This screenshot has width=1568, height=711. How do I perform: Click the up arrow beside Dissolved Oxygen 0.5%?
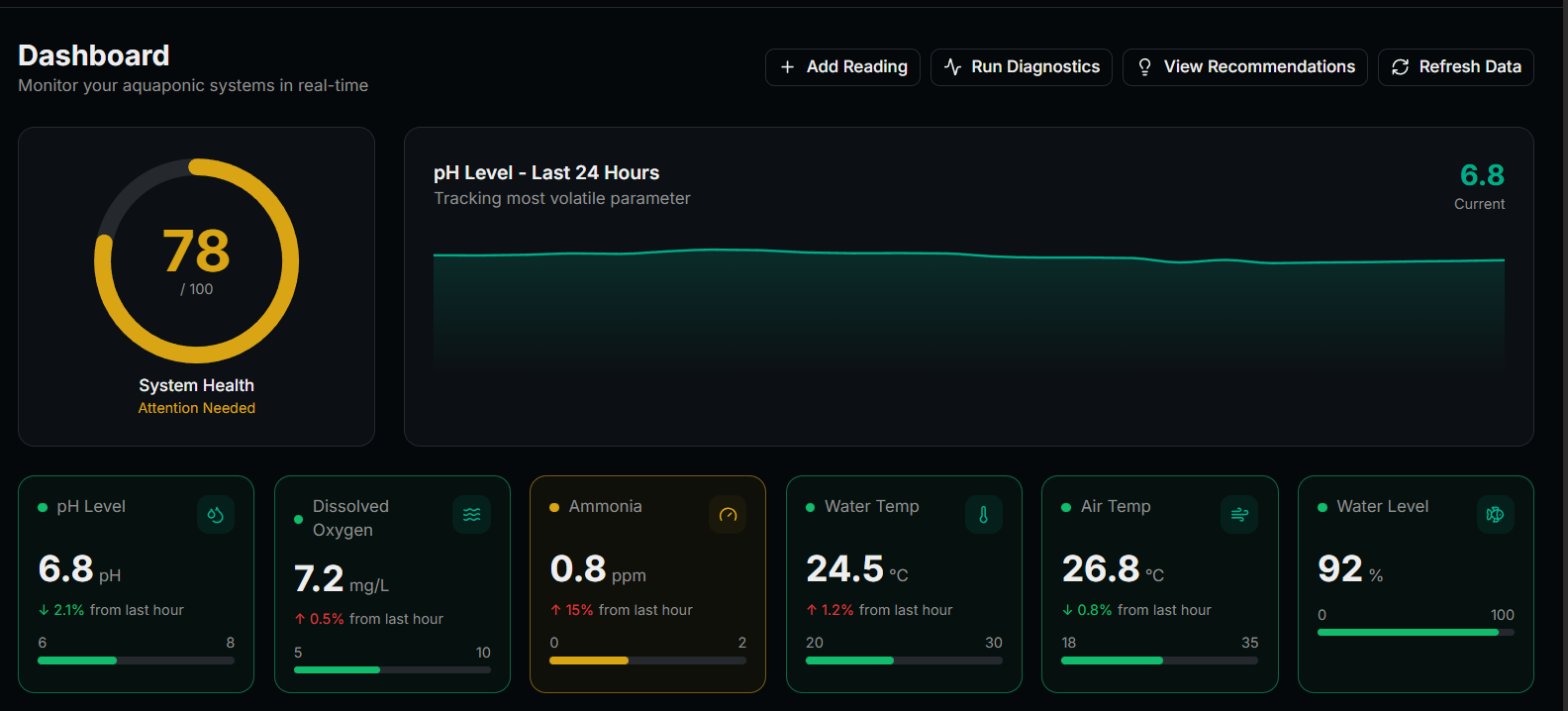[x=300, y=619]
